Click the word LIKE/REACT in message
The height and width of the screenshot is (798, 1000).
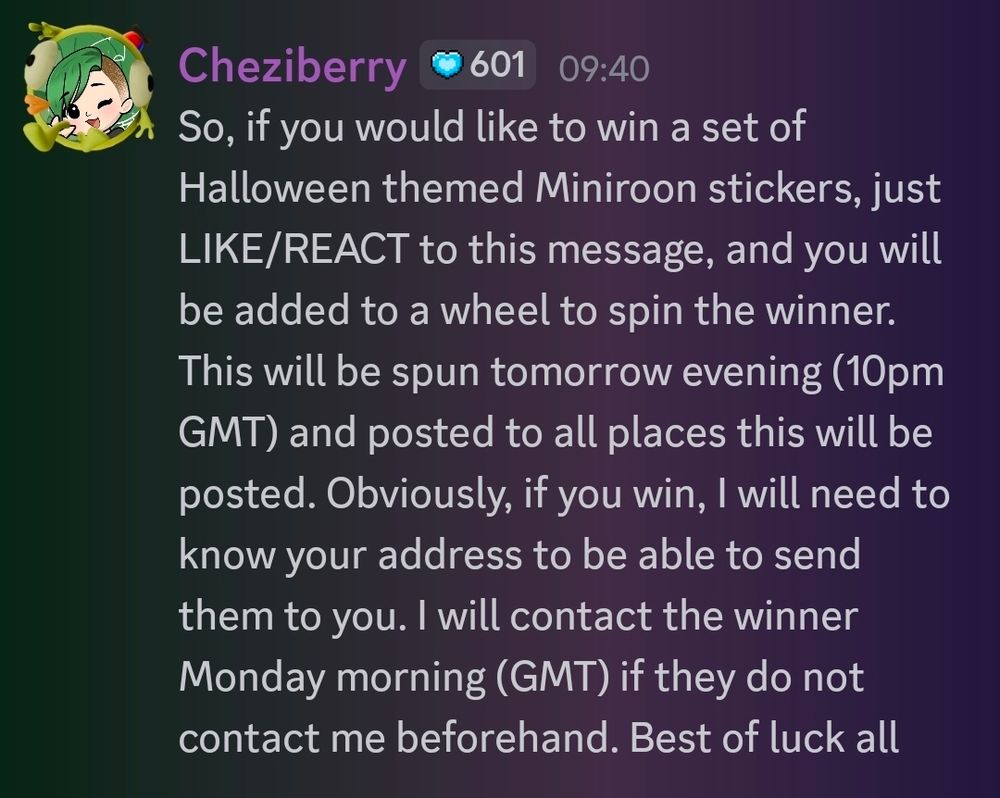(294, 249)
